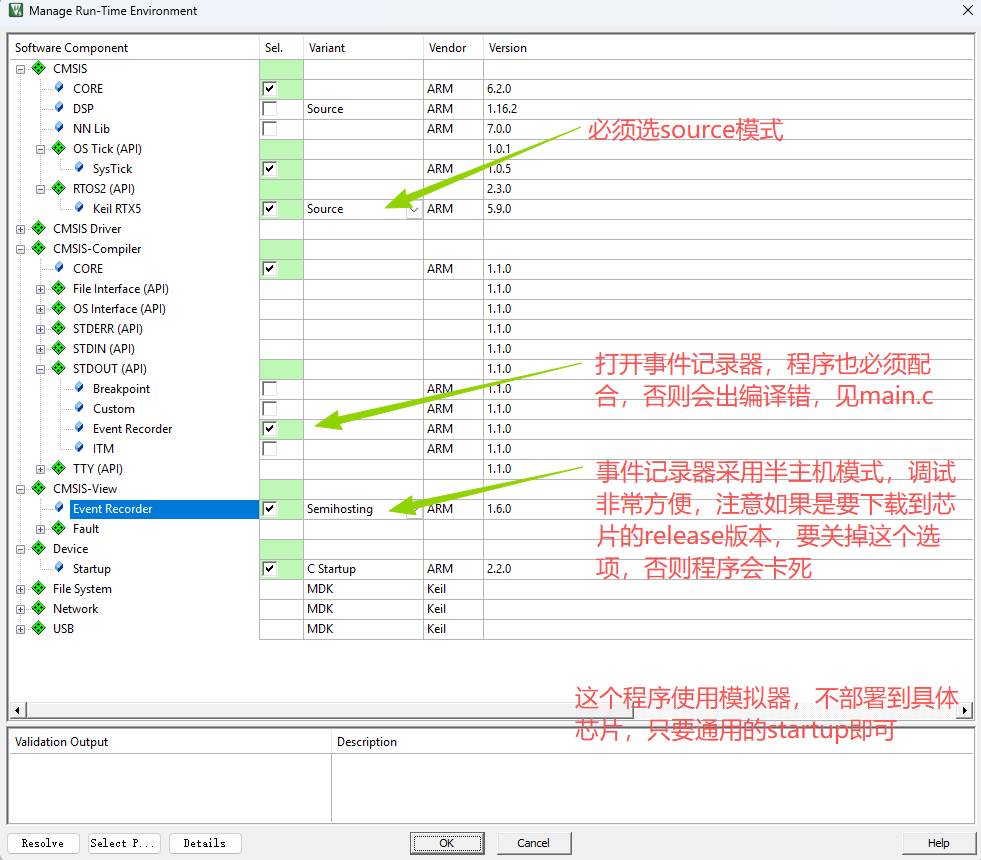The height and width of the screenshot is (860, 981).
Task: Click the File System green diamond icon
Action: click(39, 588)
